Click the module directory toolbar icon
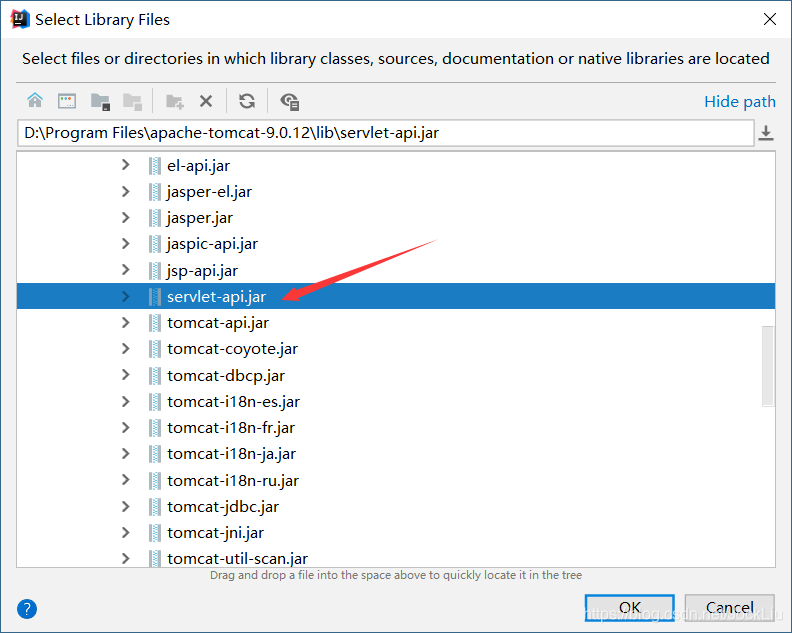 [132, 102]
